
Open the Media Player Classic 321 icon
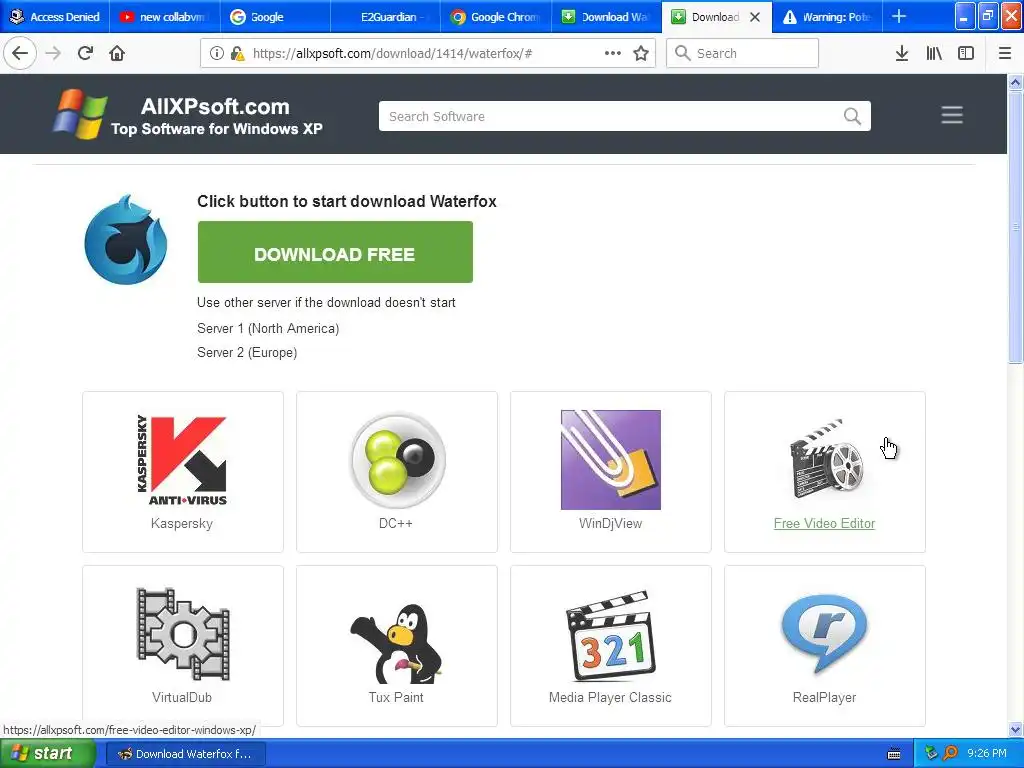pyautogui.click(x=611, y=635)
